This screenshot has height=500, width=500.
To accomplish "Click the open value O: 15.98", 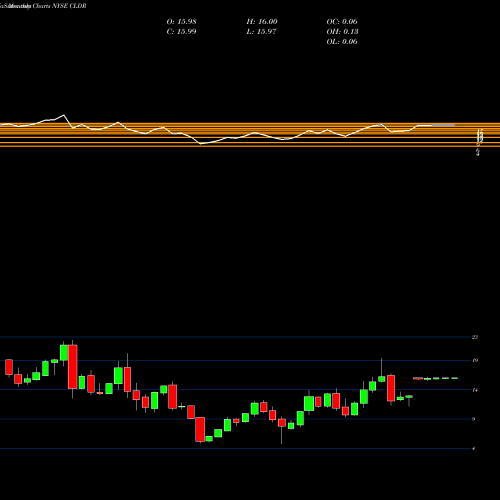I will coord(181,22).
